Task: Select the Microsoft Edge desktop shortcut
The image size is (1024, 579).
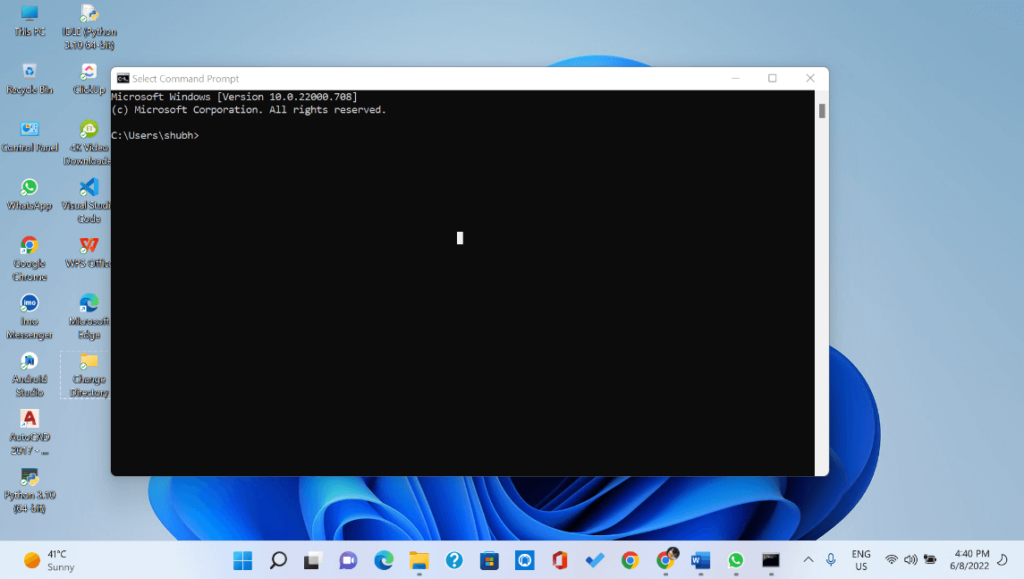Action: click(x=89, y=317)
